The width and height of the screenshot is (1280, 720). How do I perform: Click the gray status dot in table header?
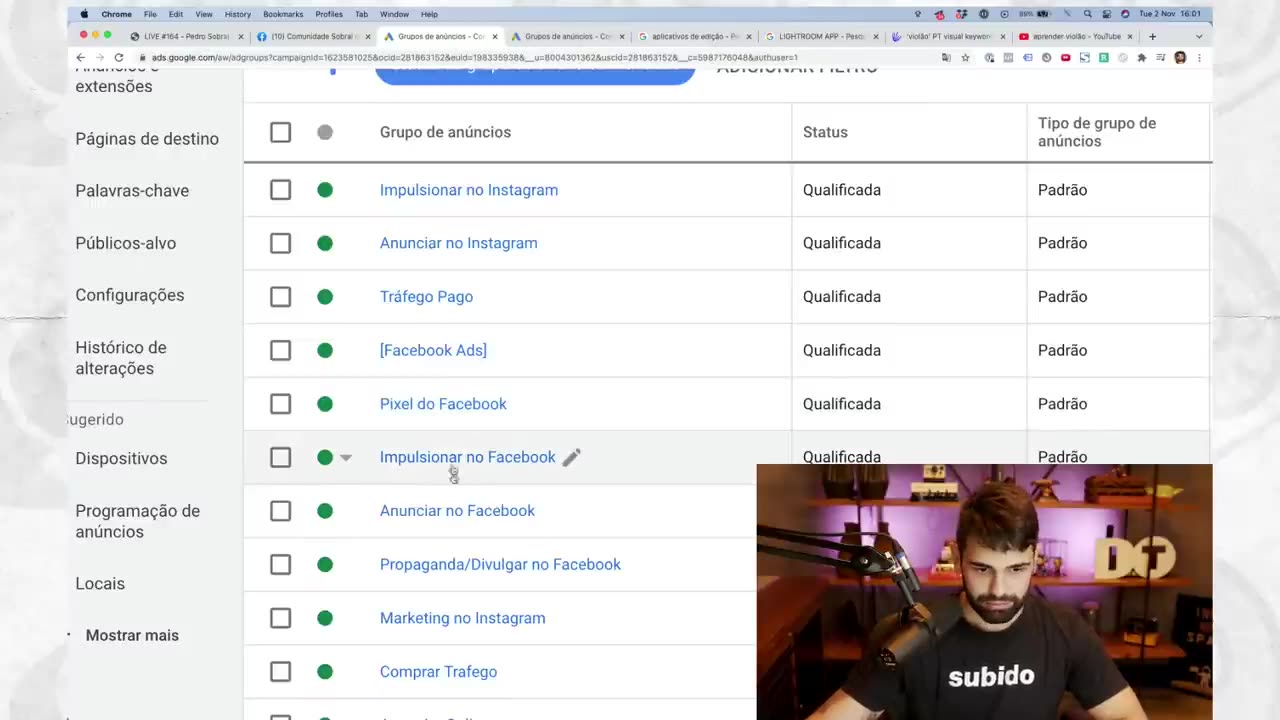(325, 132)
